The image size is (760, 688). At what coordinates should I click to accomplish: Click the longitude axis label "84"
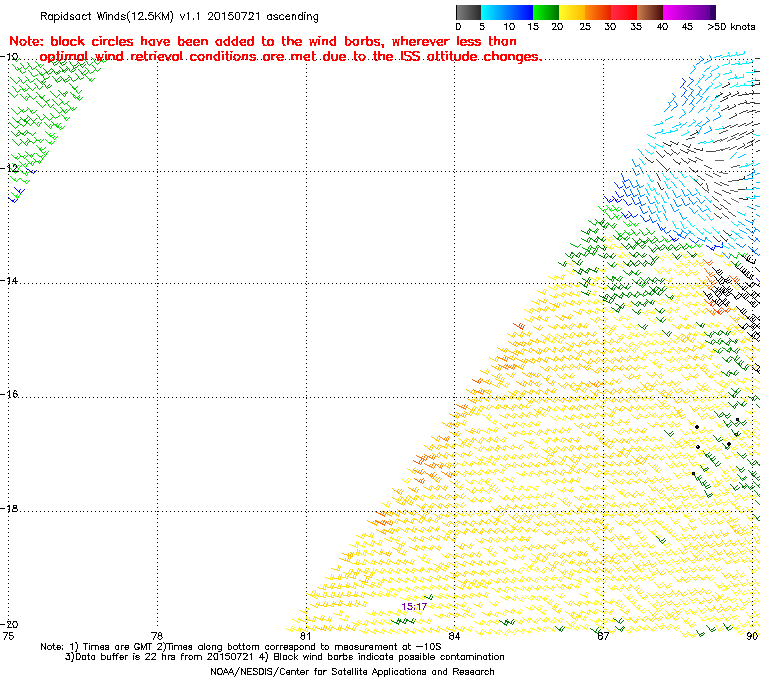454,636
